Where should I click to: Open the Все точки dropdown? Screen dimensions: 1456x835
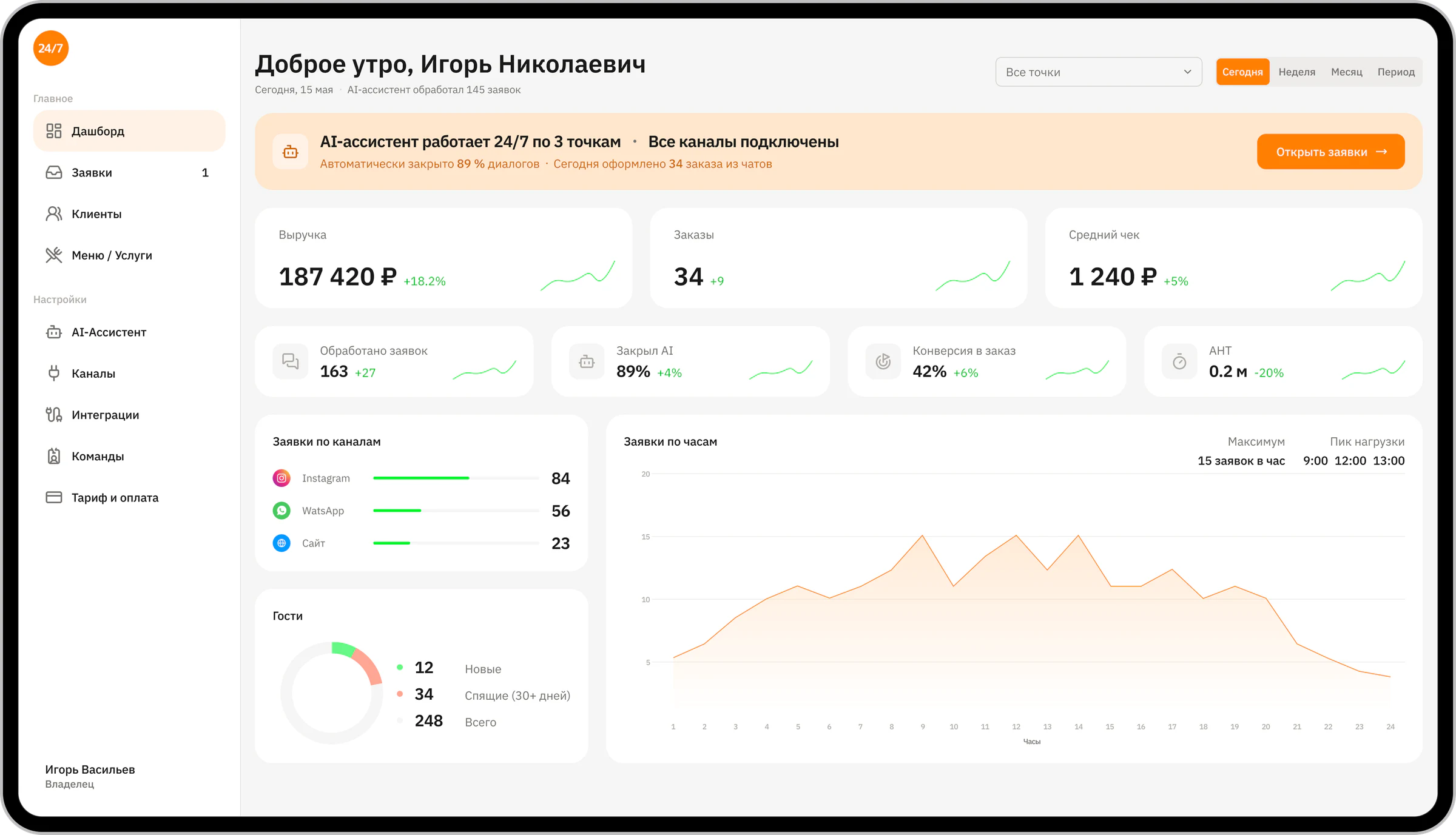(1099, 72)
